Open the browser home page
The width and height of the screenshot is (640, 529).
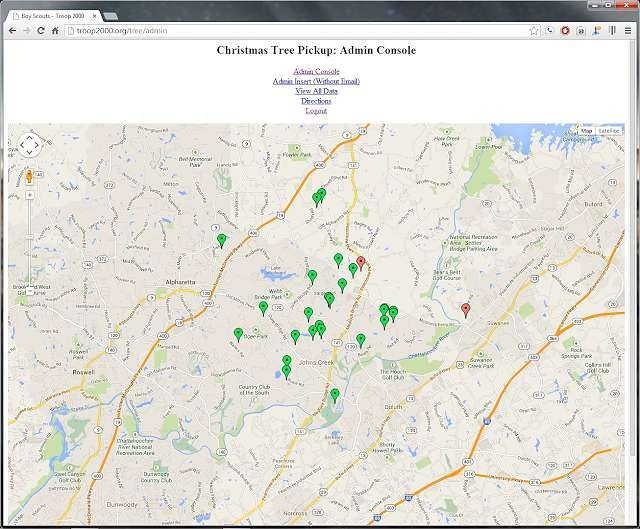[x=55, y=31]
